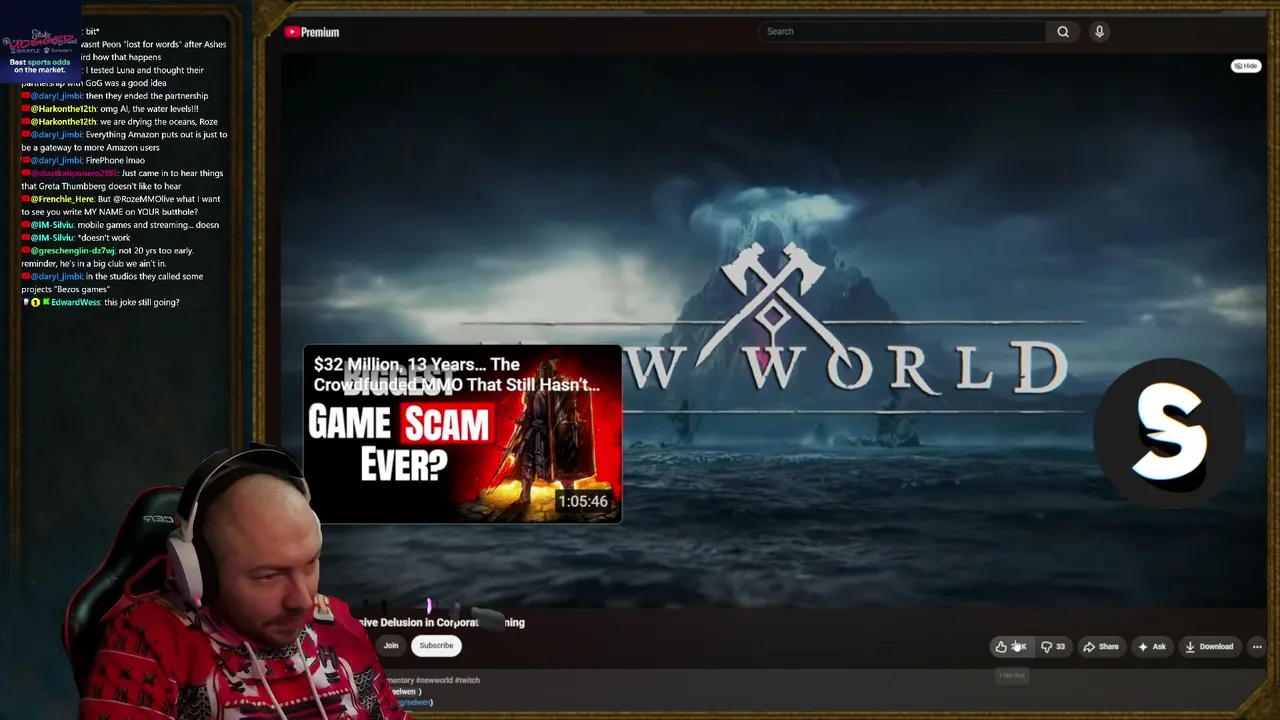Screen dimensions: 1280x720
Task: Click the magnifying glass search button
Action: (1063, 32)
